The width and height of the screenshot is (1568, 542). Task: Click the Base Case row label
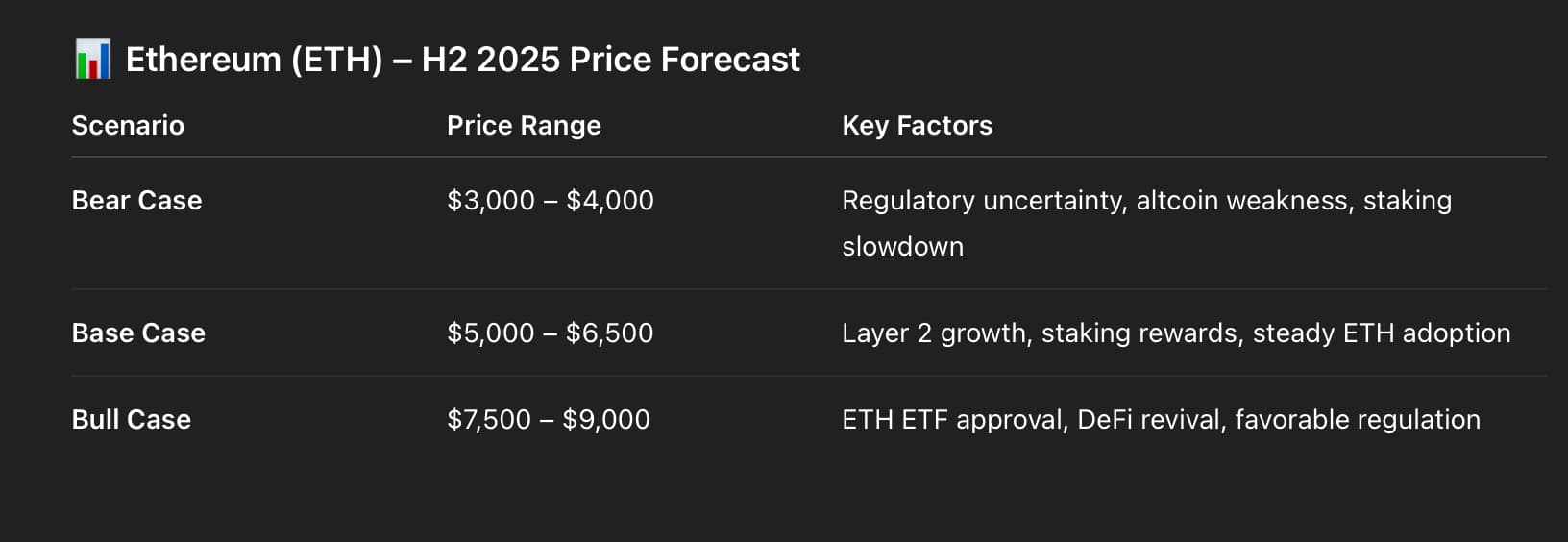(138, 333)
